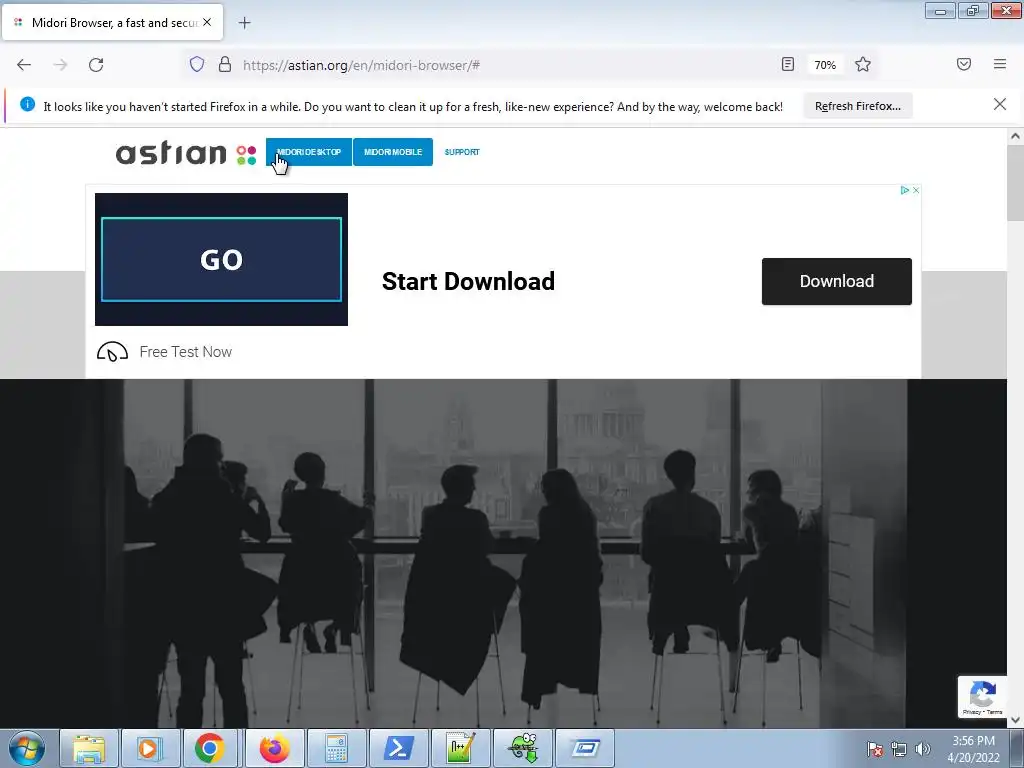
Task: Open the taskbar clock and date
Action: tap(973, 749)
